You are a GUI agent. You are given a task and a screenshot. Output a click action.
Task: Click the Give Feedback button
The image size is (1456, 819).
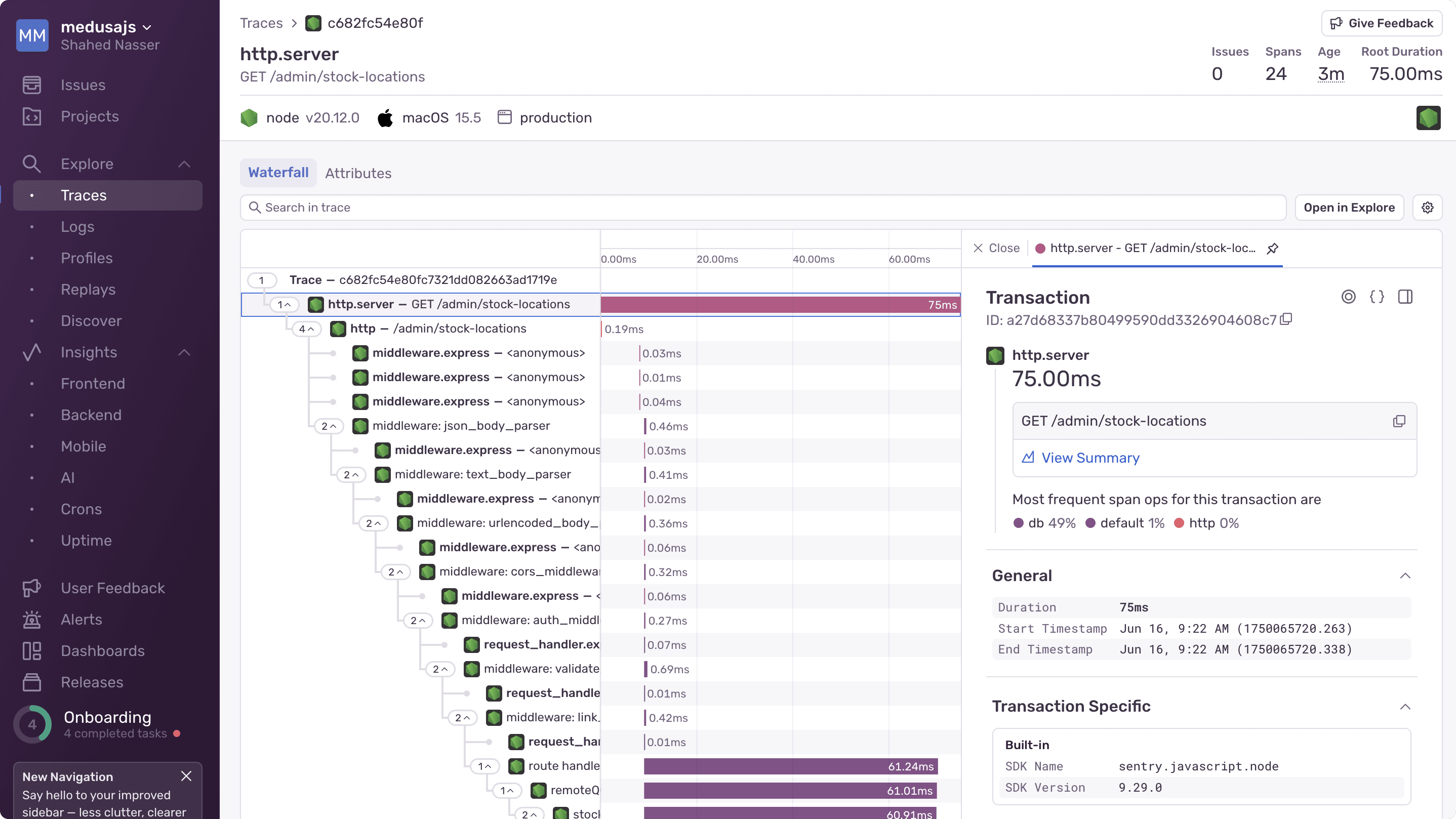coord(1382,23)
